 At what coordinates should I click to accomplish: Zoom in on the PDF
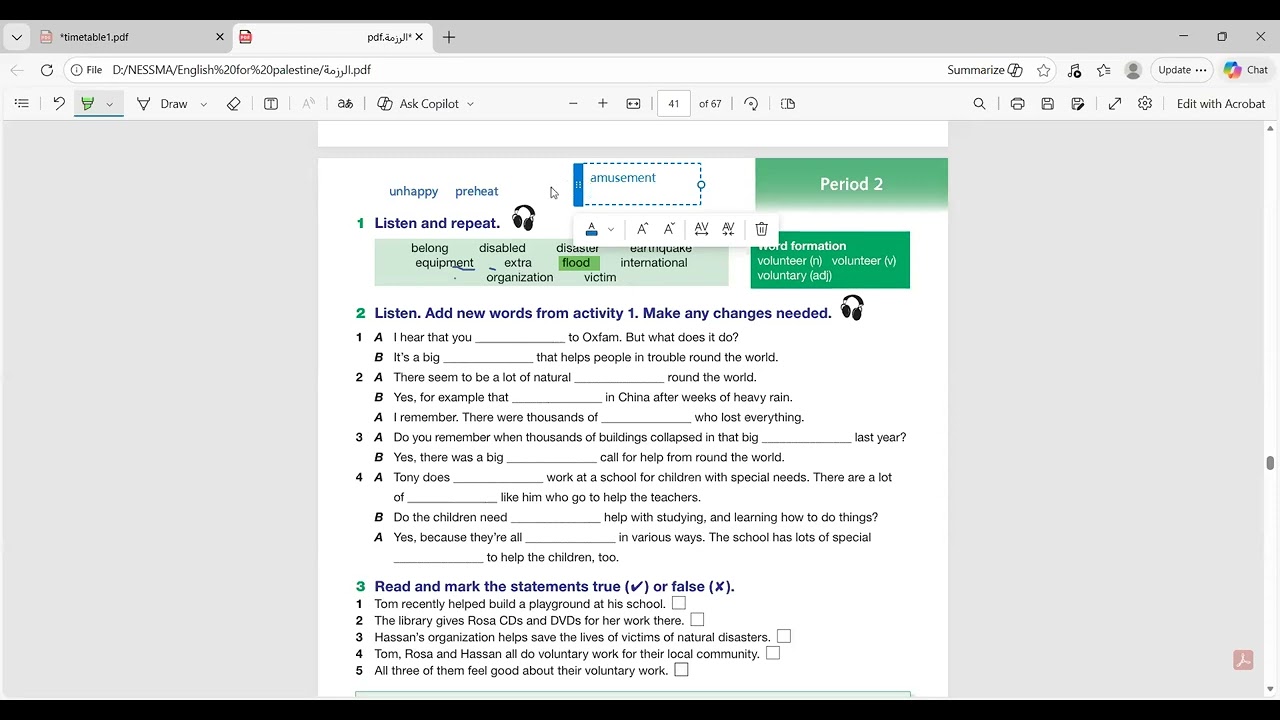tap(603, 104)
